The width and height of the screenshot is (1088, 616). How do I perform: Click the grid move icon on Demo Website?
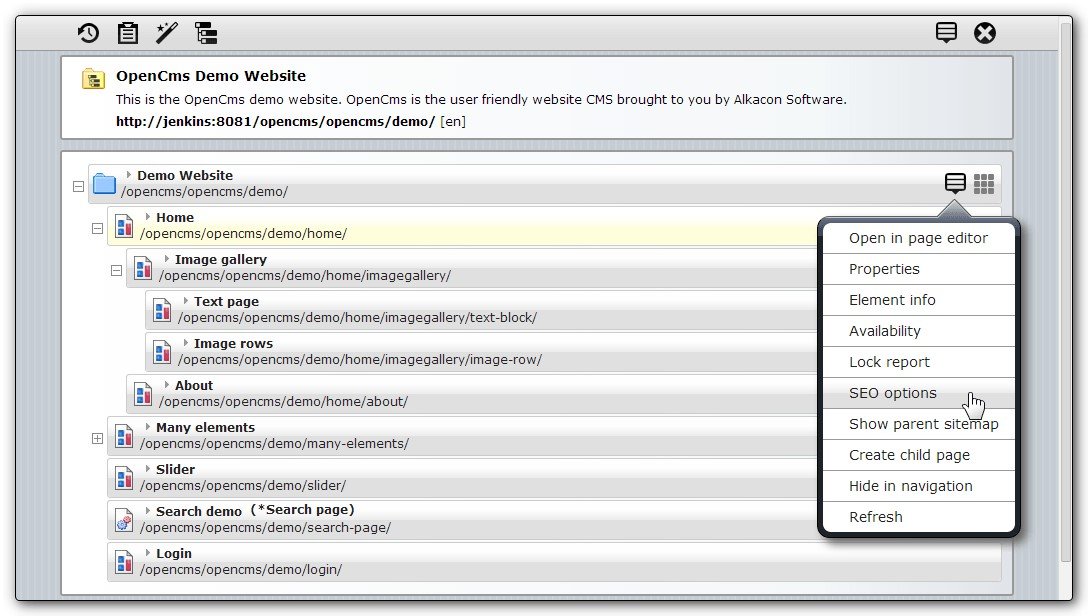click(984, 183)
